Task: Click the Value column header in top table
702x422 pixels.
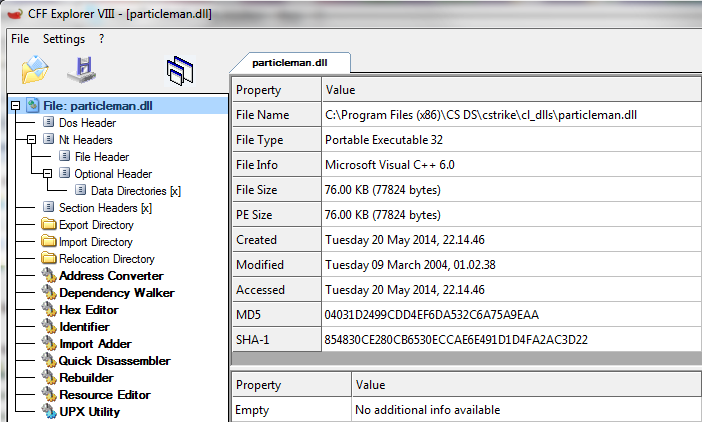Action: point(512,90)
